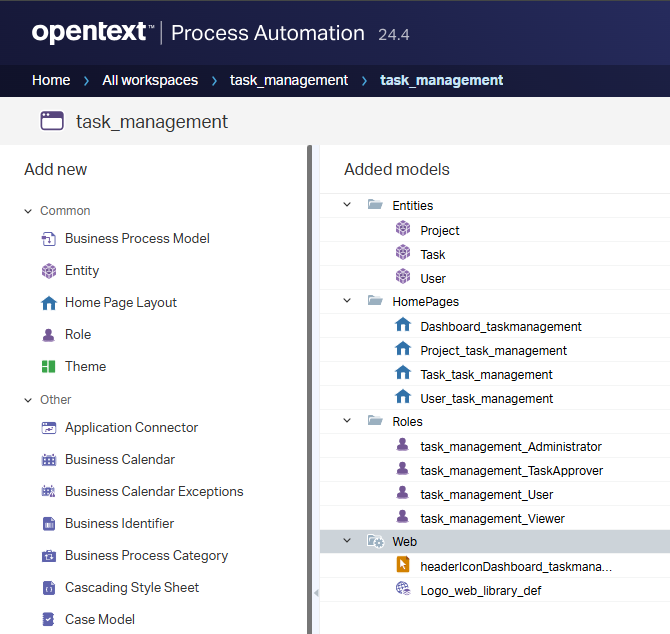Collapse the Roles folder chevron
670x634 pixels.
(347, 421)
